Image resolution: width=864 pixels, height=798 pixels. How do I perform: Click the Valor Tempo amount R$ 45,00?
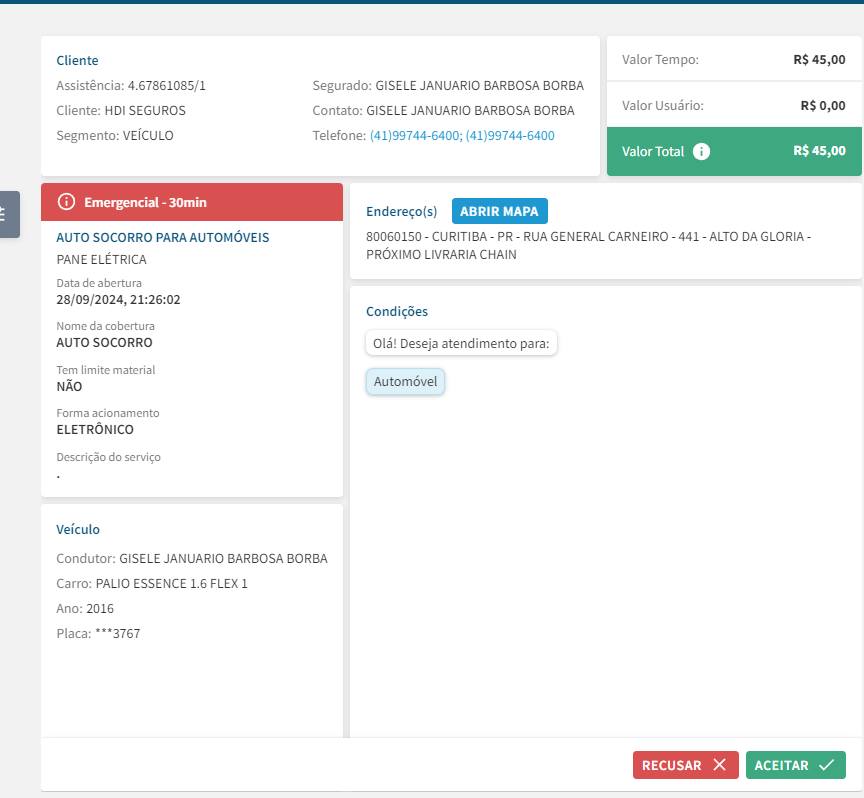[819, 60]
